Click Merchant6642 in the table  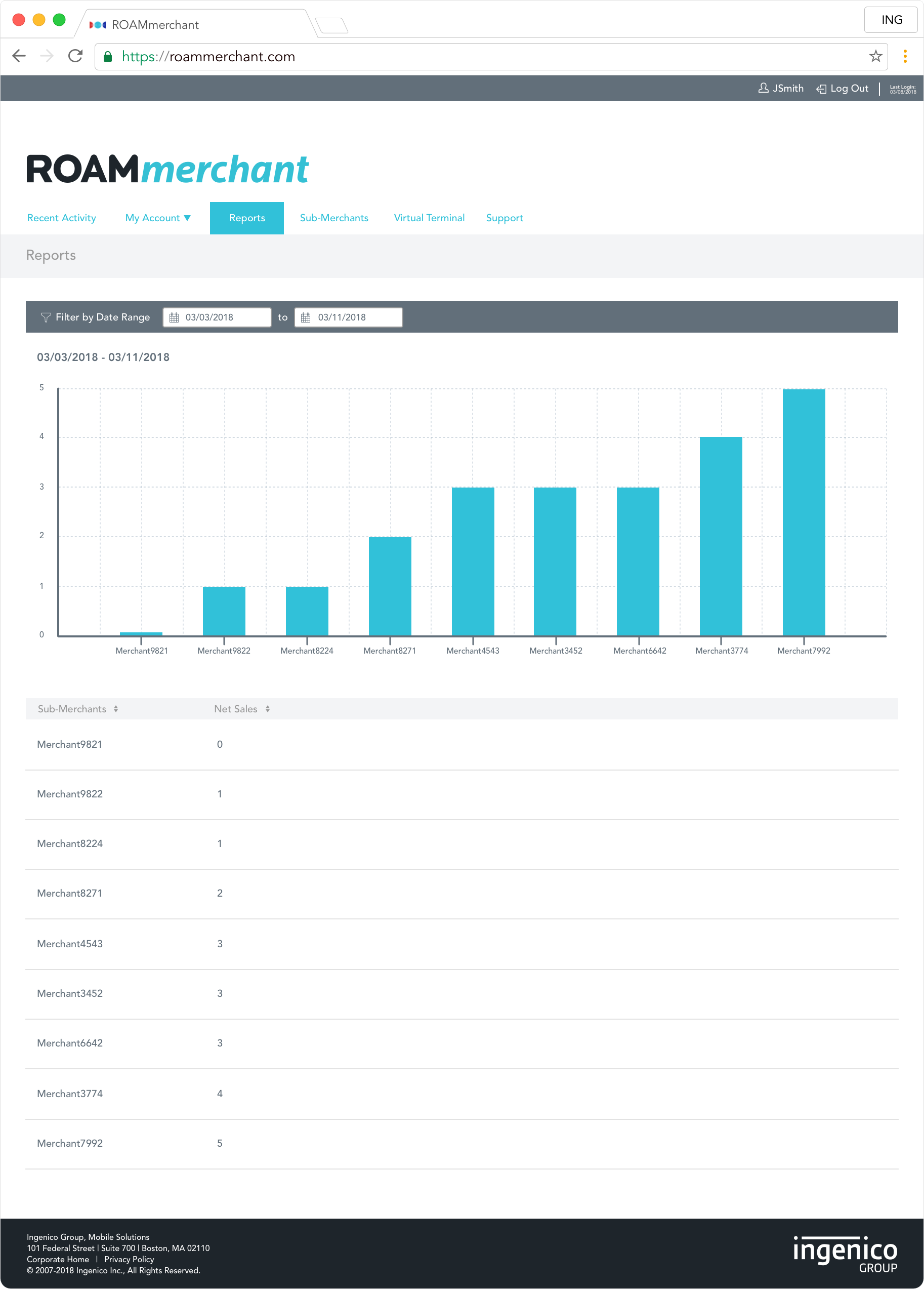(x=70, y=1043)
